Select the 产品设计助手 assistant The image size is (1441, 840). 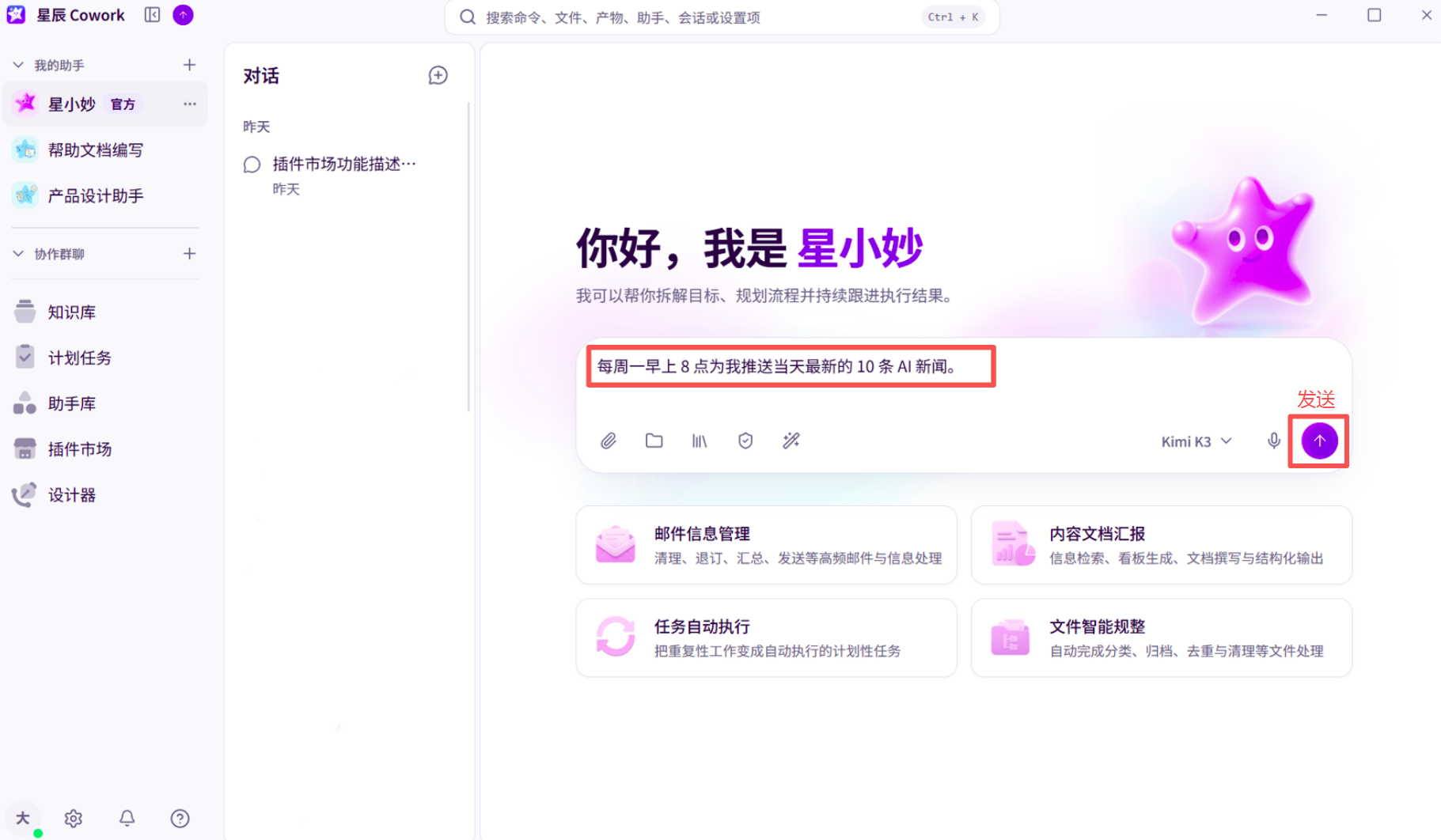pyautogui.click(x=105, y=195)
